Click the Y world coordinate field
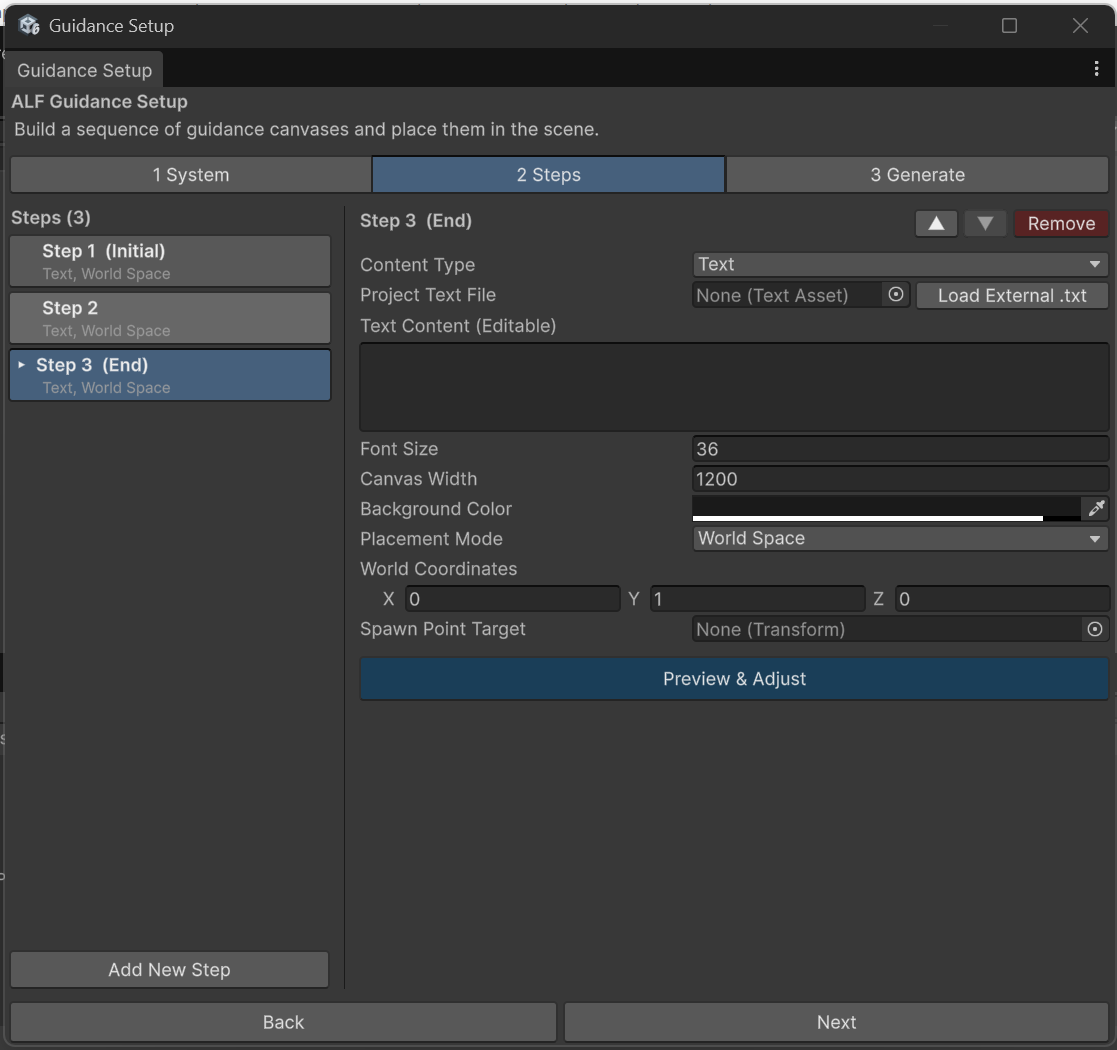 (x=758, y=598)
